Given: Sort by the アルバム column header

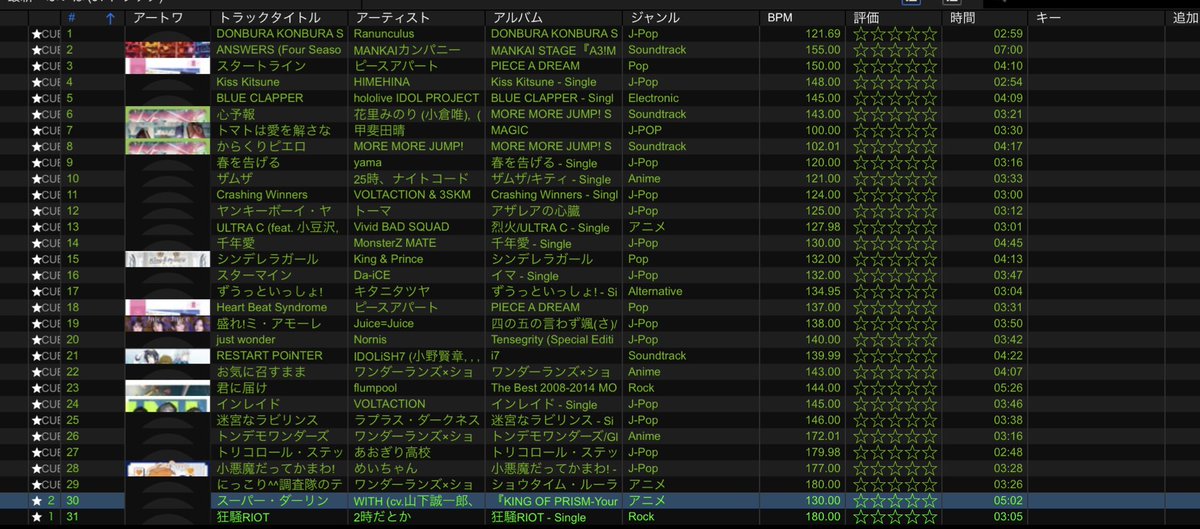Looking at the screenshot, I should [517, 18].
